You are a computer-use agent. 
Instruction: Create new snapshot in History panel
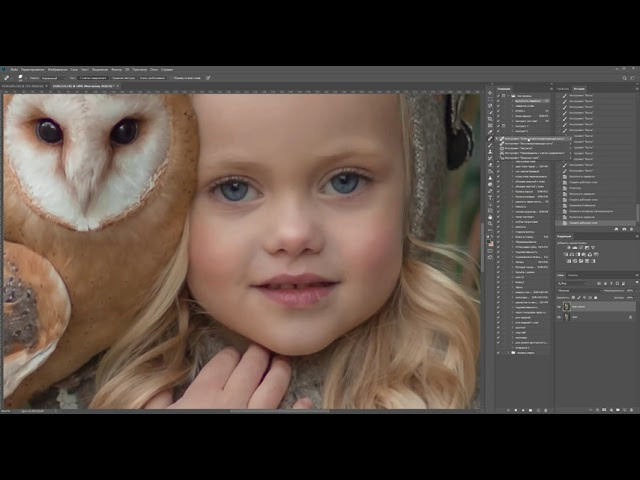(x=624, y=229)
